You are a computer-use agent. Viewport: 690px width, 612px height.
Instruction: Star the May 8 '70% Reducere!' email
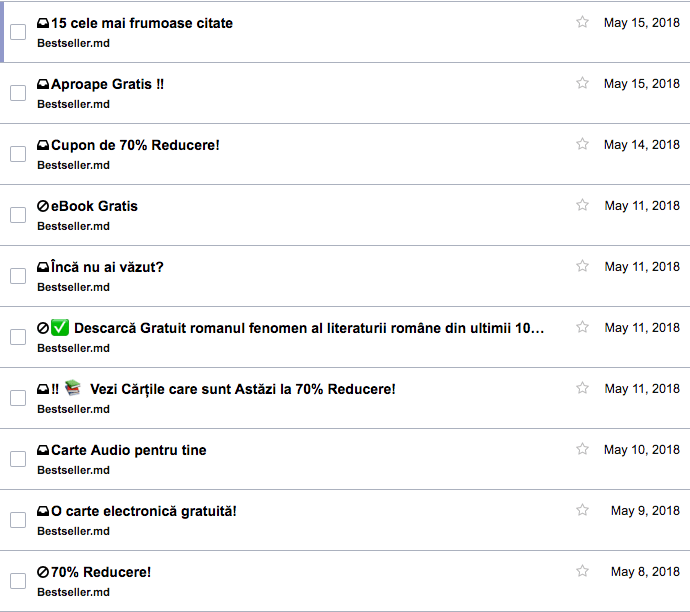(x=582, y=571)
